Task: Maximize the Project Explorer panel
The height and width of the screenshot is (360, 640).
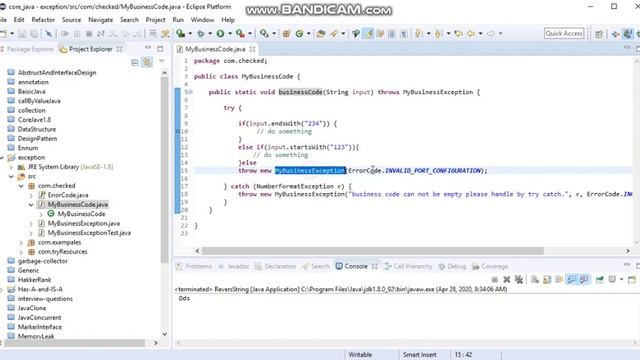Action: coord(160,49)
